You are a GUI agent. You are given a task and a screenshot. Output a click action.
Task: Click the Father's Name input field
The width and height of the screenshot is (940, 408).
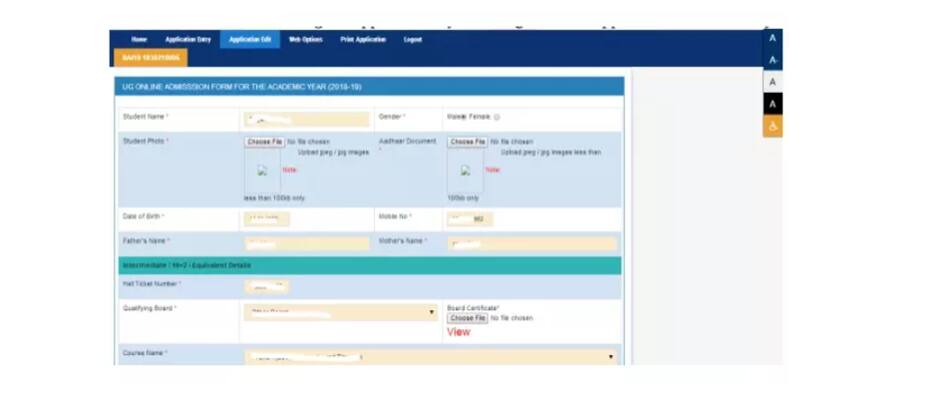[x=307, y=242]
